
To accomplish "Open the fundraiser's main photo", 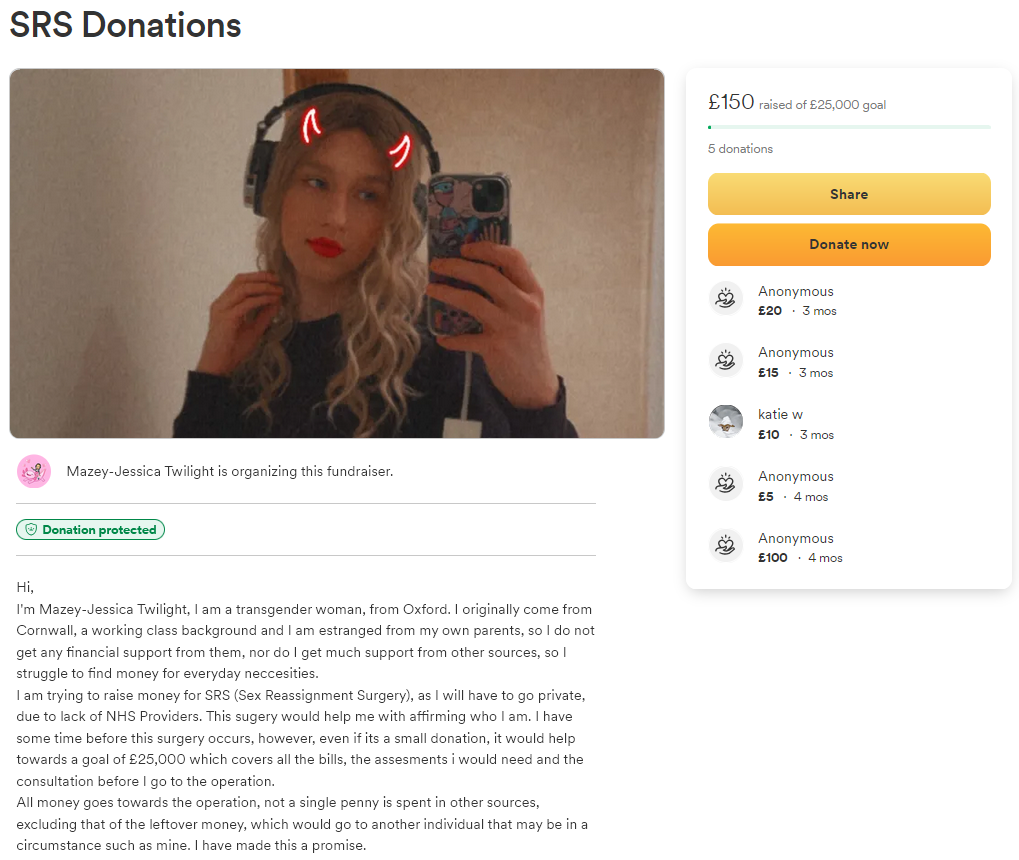I will point(337,254).
